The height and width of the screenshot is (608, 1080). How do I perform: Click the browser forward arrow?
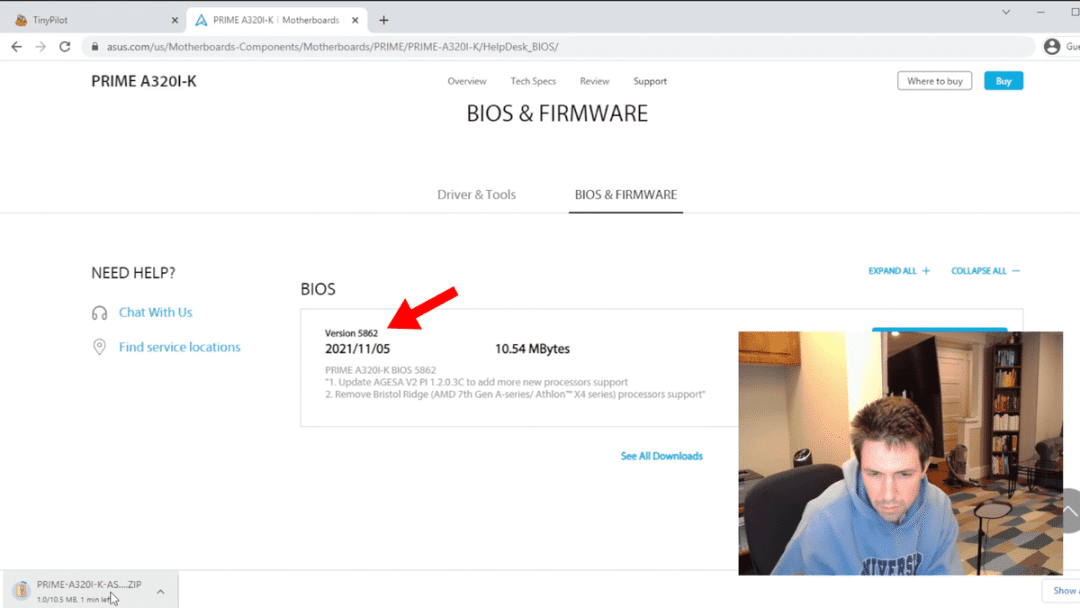(41, 47)
